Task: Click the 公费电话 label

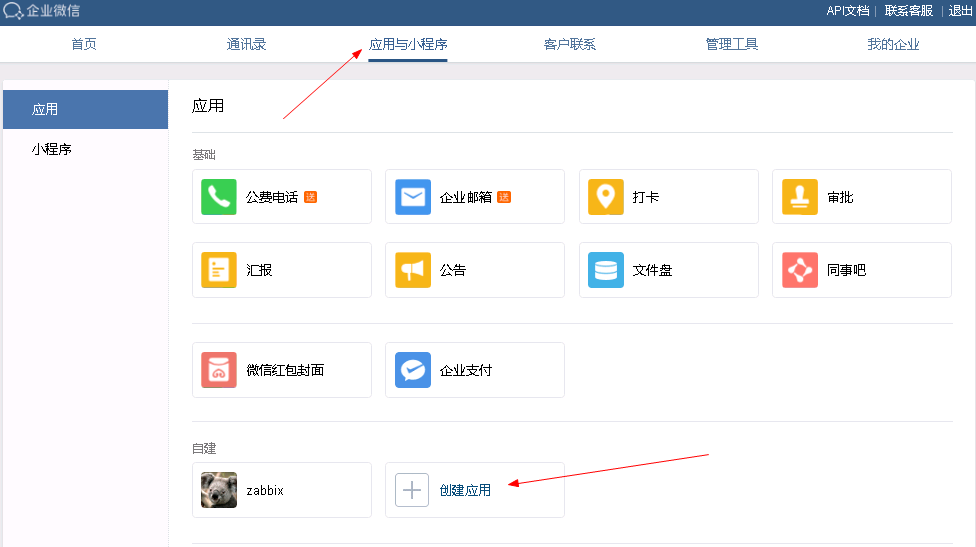Action: (272, 197)
